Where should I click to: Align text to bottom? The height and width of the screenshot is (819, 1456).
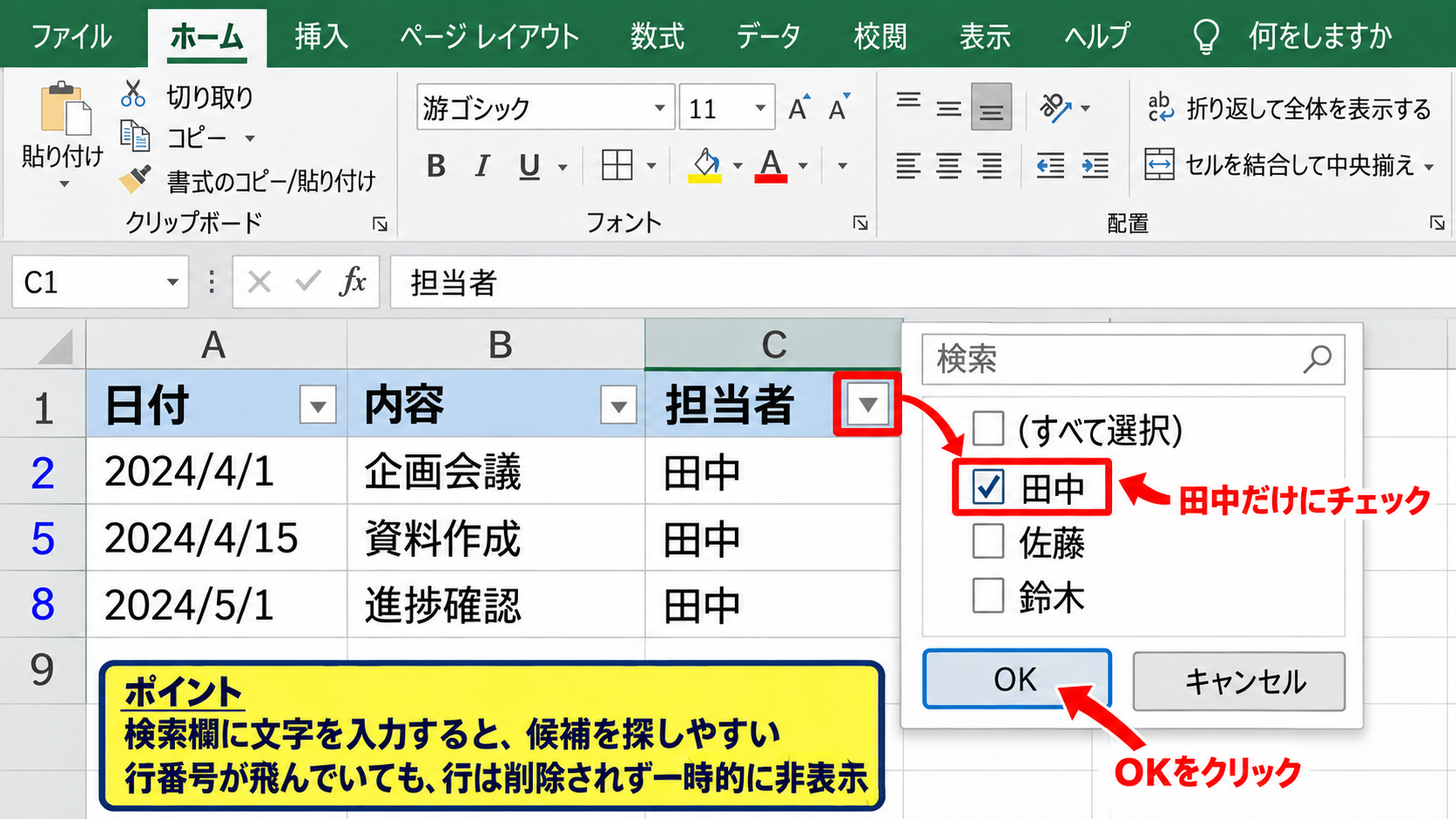click(991, 107)
